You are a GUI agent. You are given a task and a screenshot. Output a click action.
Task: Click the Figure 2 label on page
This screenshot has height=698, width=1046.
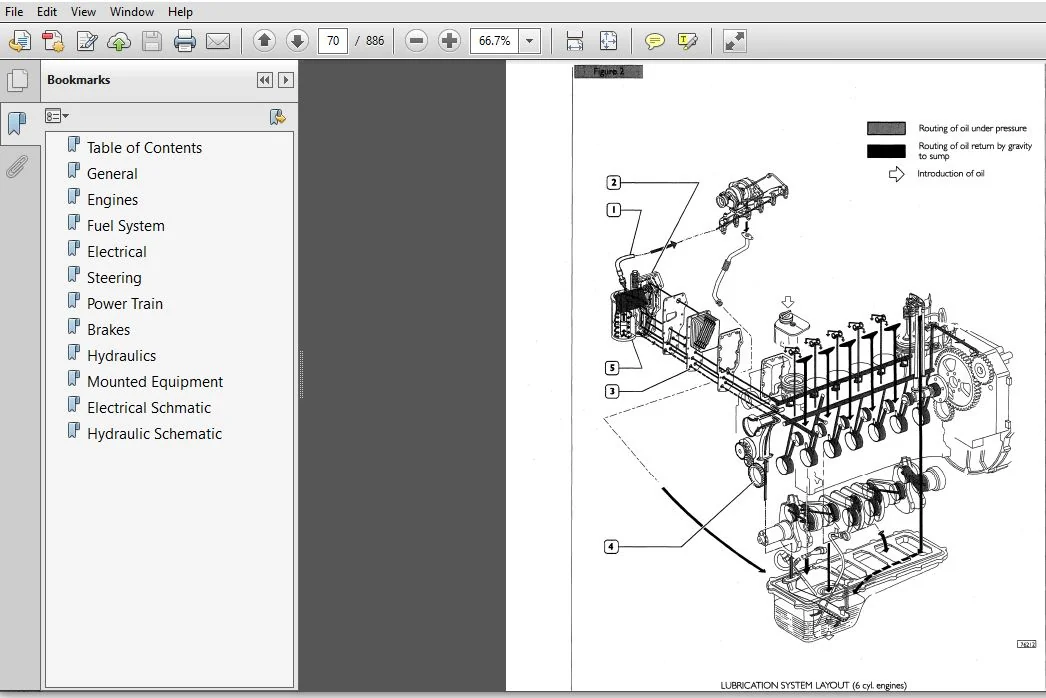608,71
